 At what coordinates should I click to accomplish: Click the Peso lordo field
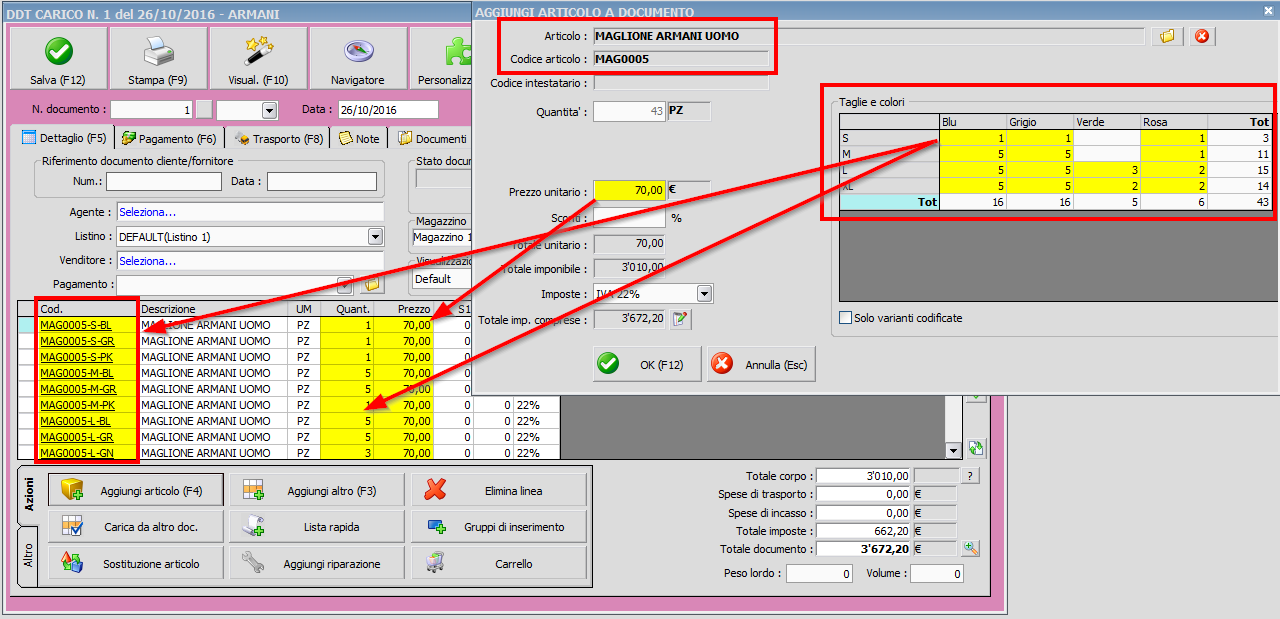click(x=819, y=574)
